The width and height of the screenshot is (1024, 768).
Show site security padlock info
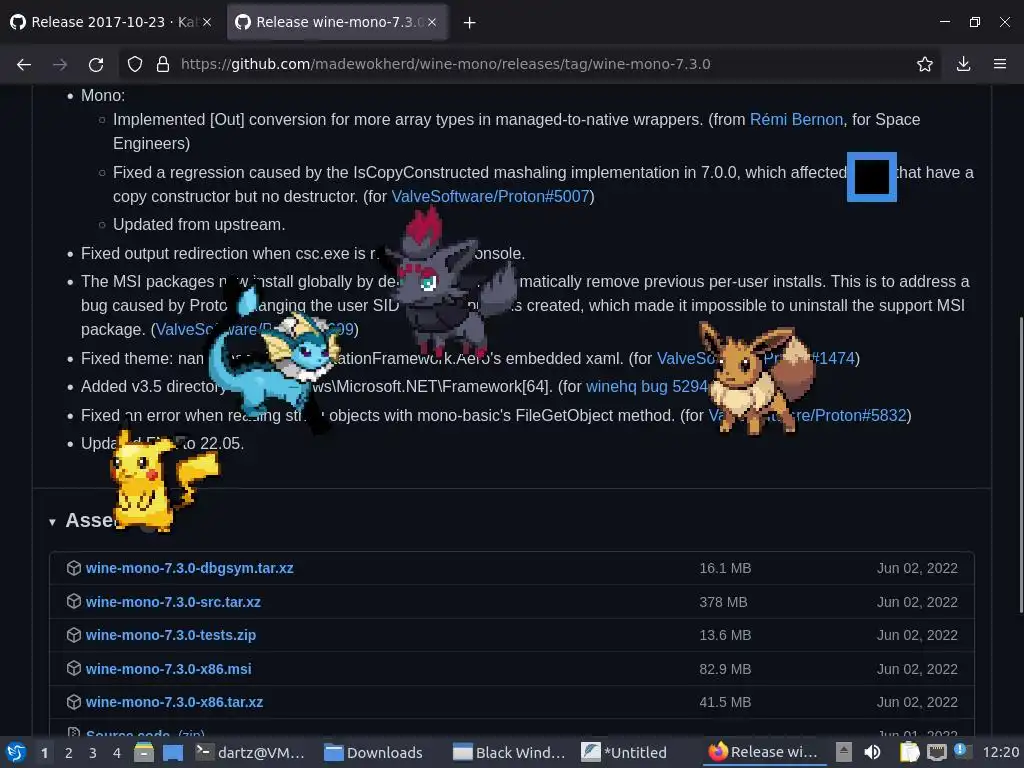(x=163, y=64)
